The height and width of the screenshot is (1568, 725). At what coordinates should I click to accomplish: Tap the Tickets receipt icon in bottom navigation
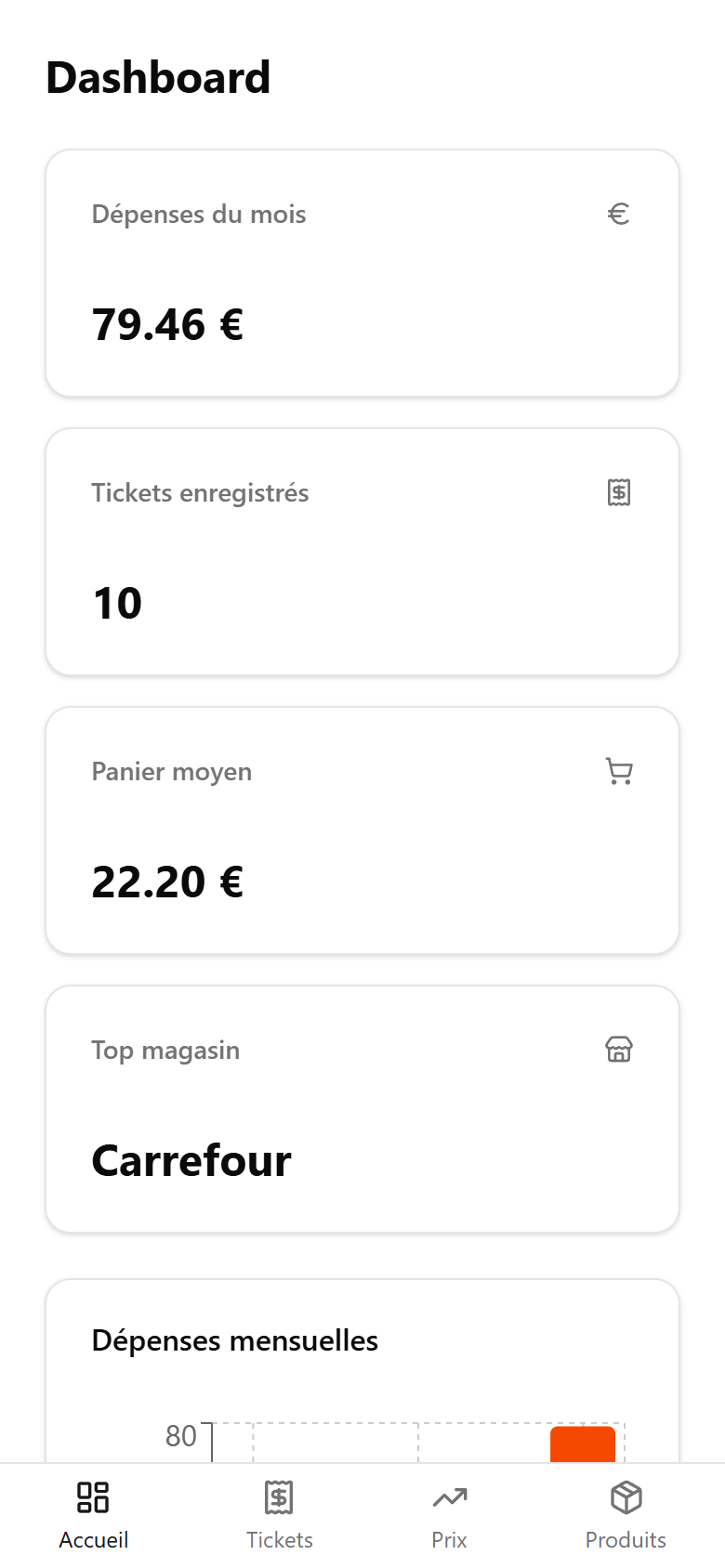[x=279, y=1497]
